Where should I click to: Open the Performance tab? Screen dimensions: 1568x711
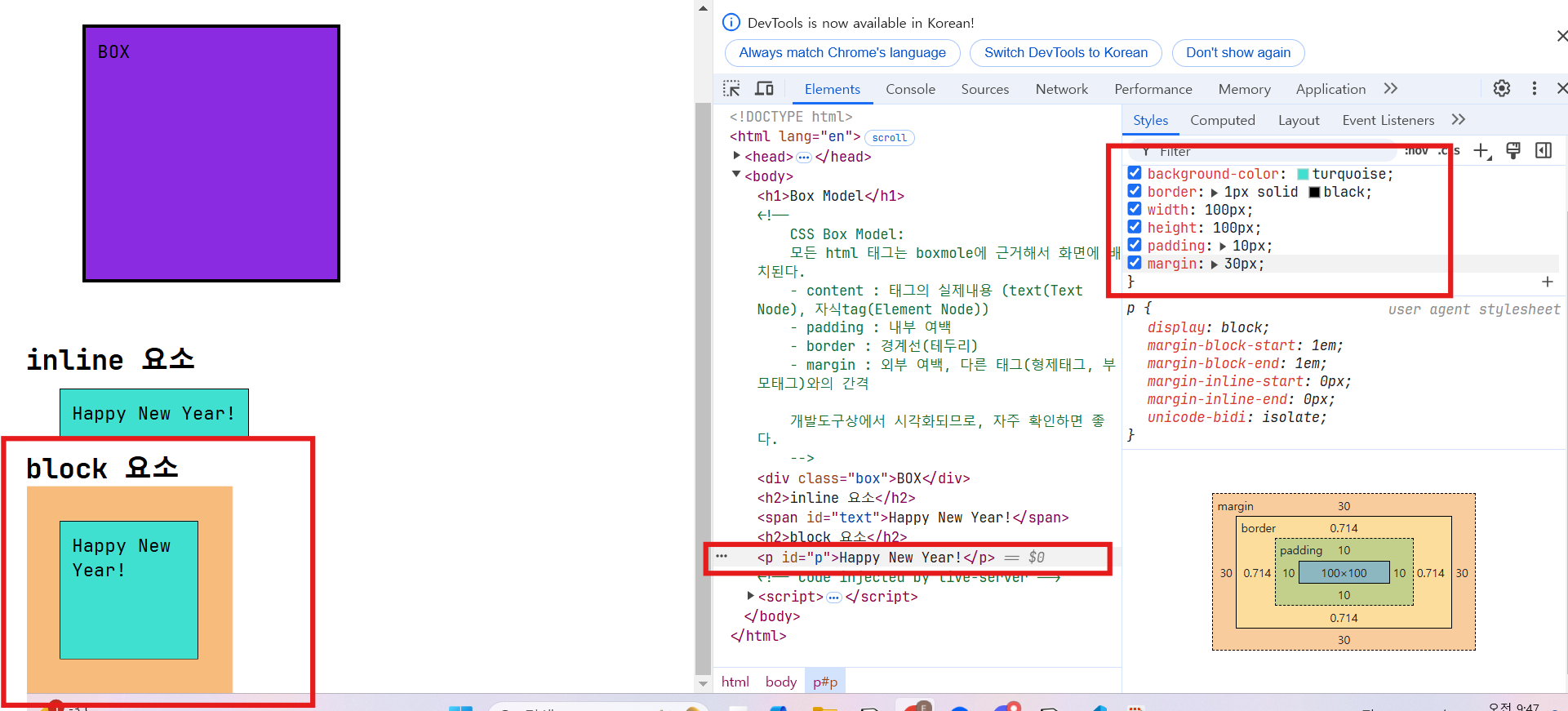(x=1153, y=89)
